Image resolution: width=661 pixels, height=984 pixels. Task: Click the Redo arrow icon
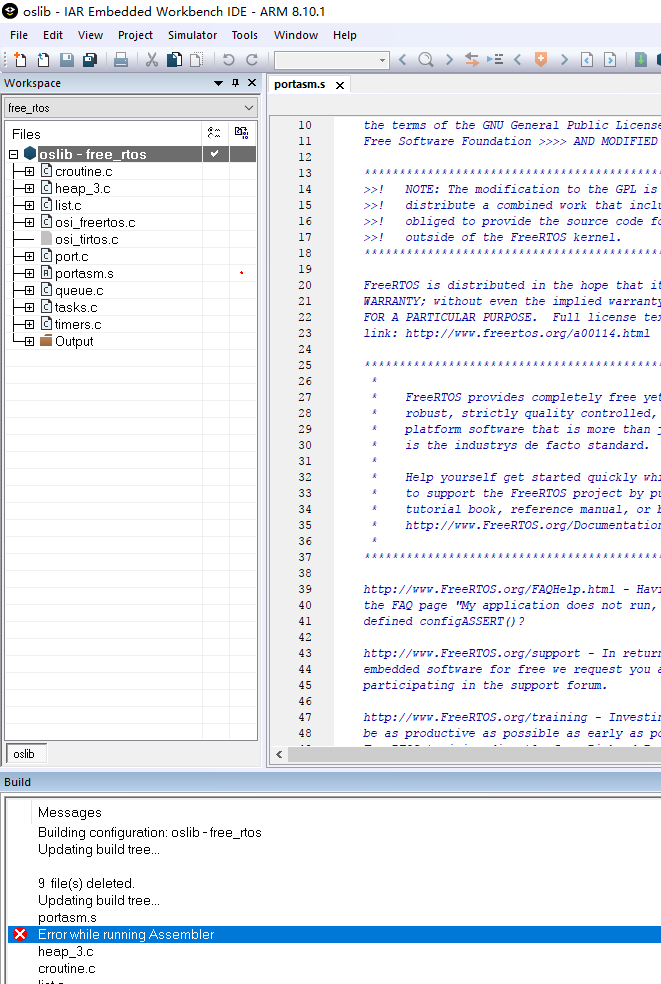[x=252, y=60]
